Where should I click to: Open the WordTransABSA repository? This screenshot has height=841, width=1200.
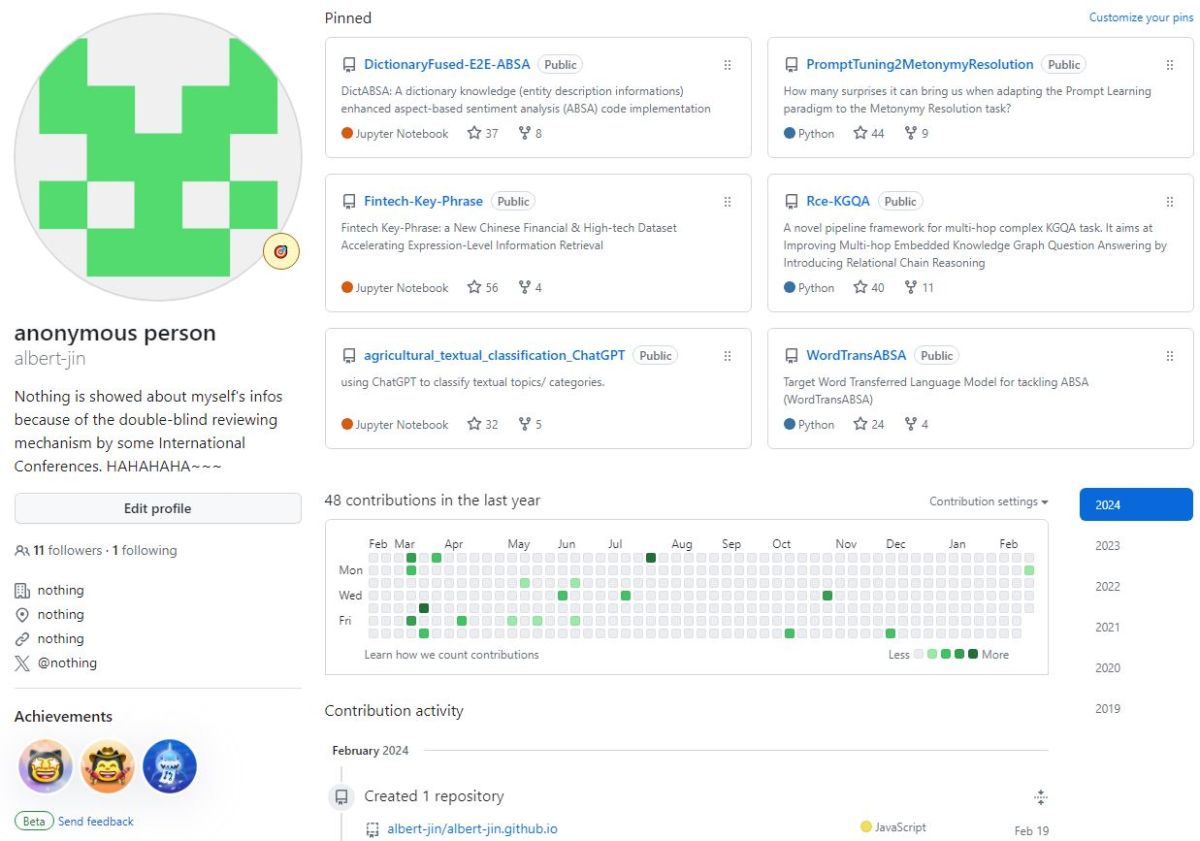pos(856,355)
